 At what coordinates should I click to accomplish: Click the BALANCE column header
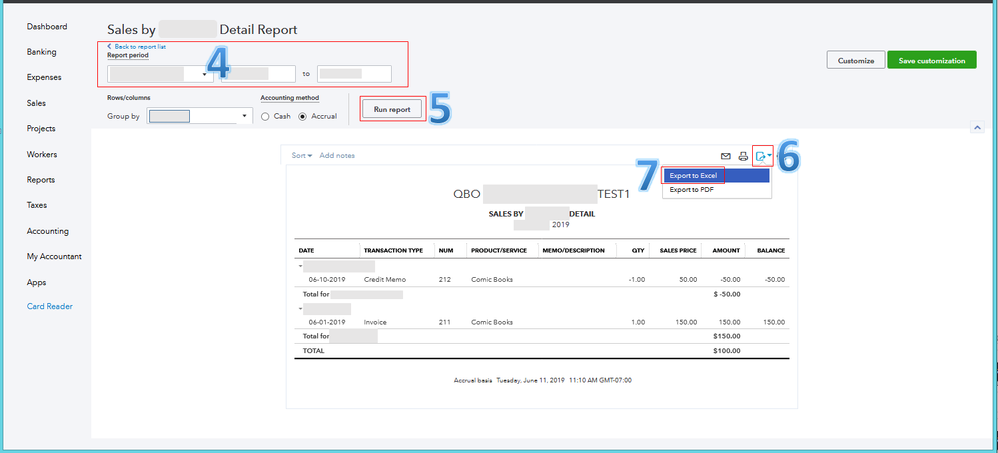click(x=771, y=251)
